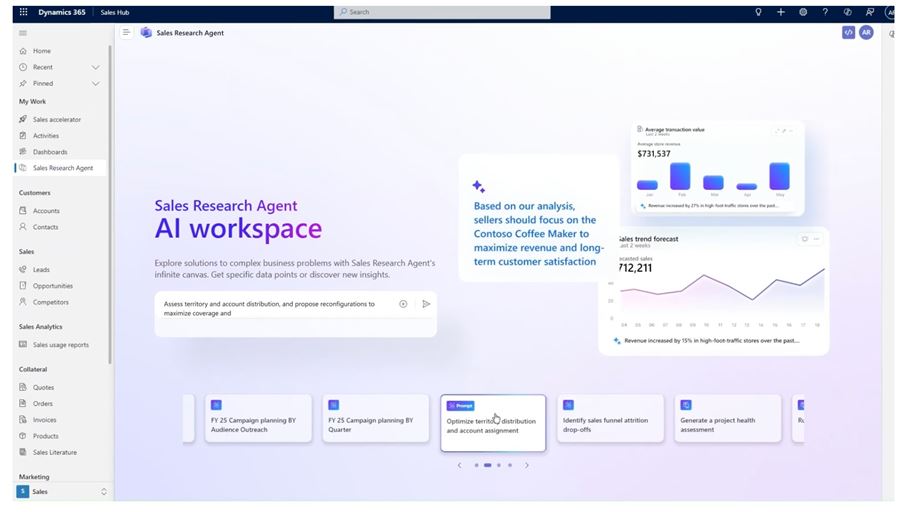Click the Average transaction value card title
Image resolution: width=911 pixels, height=512 pixels.
click(x=675, y=130)
